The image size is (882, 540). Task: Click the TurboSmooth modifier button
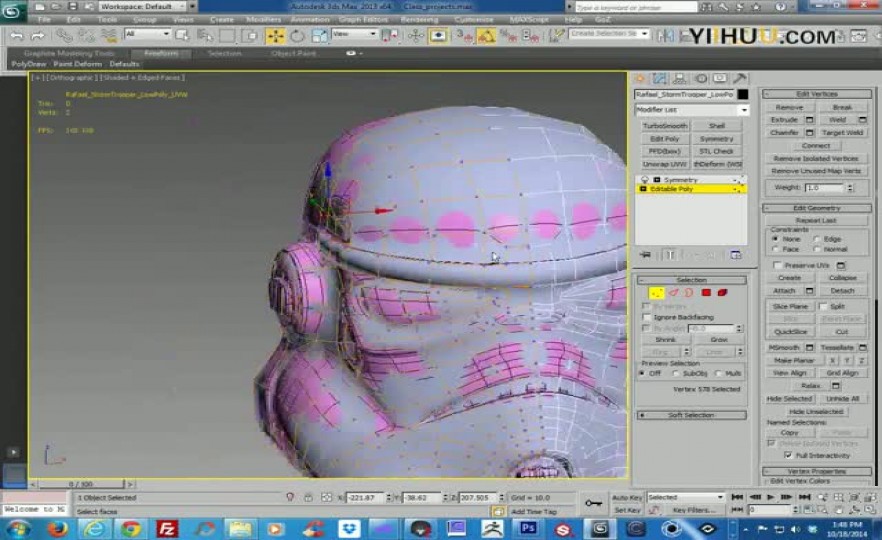(x=664, y=126)
